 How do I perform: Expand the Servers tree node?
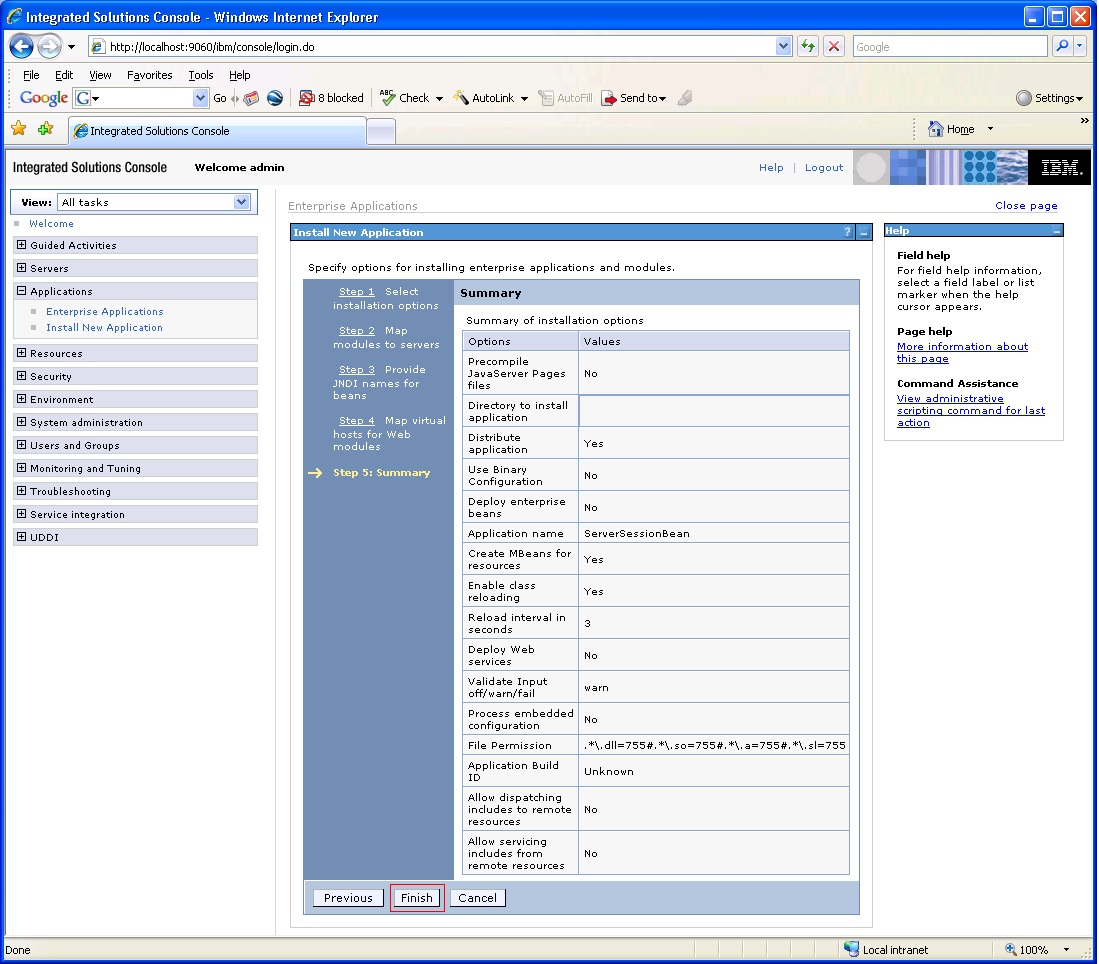click(x=21, y=268)
